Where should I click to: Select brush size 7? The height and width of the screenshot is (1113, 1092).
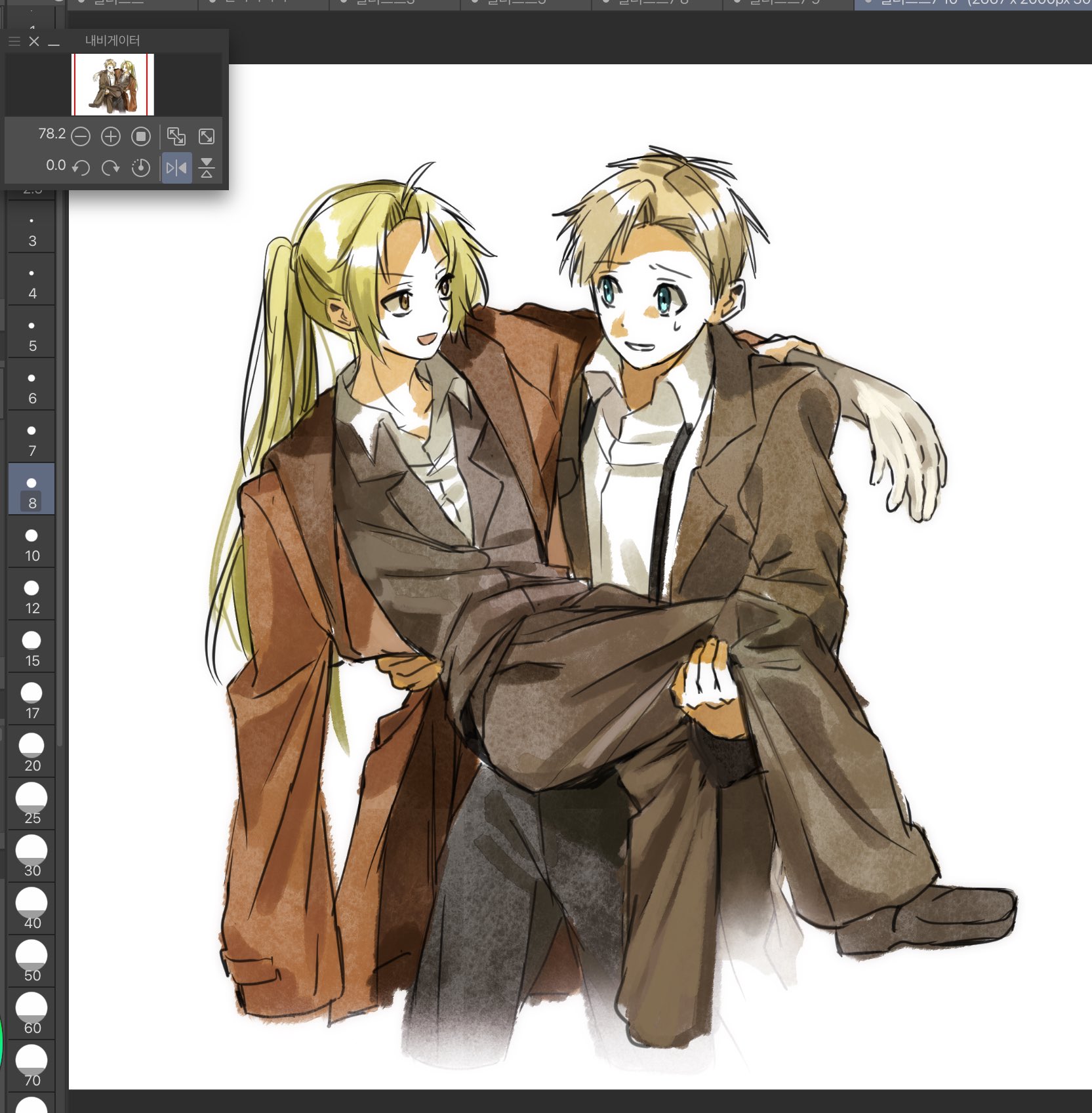31,436
